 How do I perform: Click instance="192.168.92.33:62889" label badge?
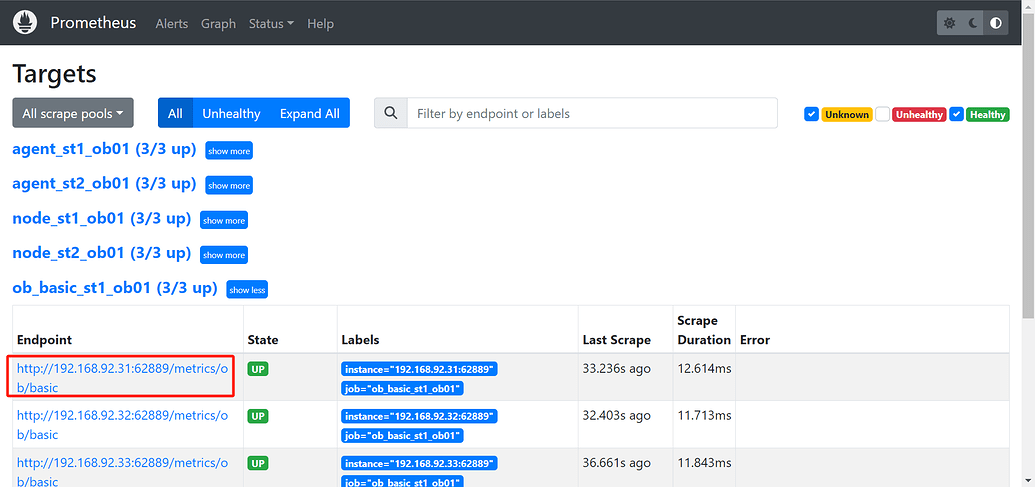click(x=419, y=463)
